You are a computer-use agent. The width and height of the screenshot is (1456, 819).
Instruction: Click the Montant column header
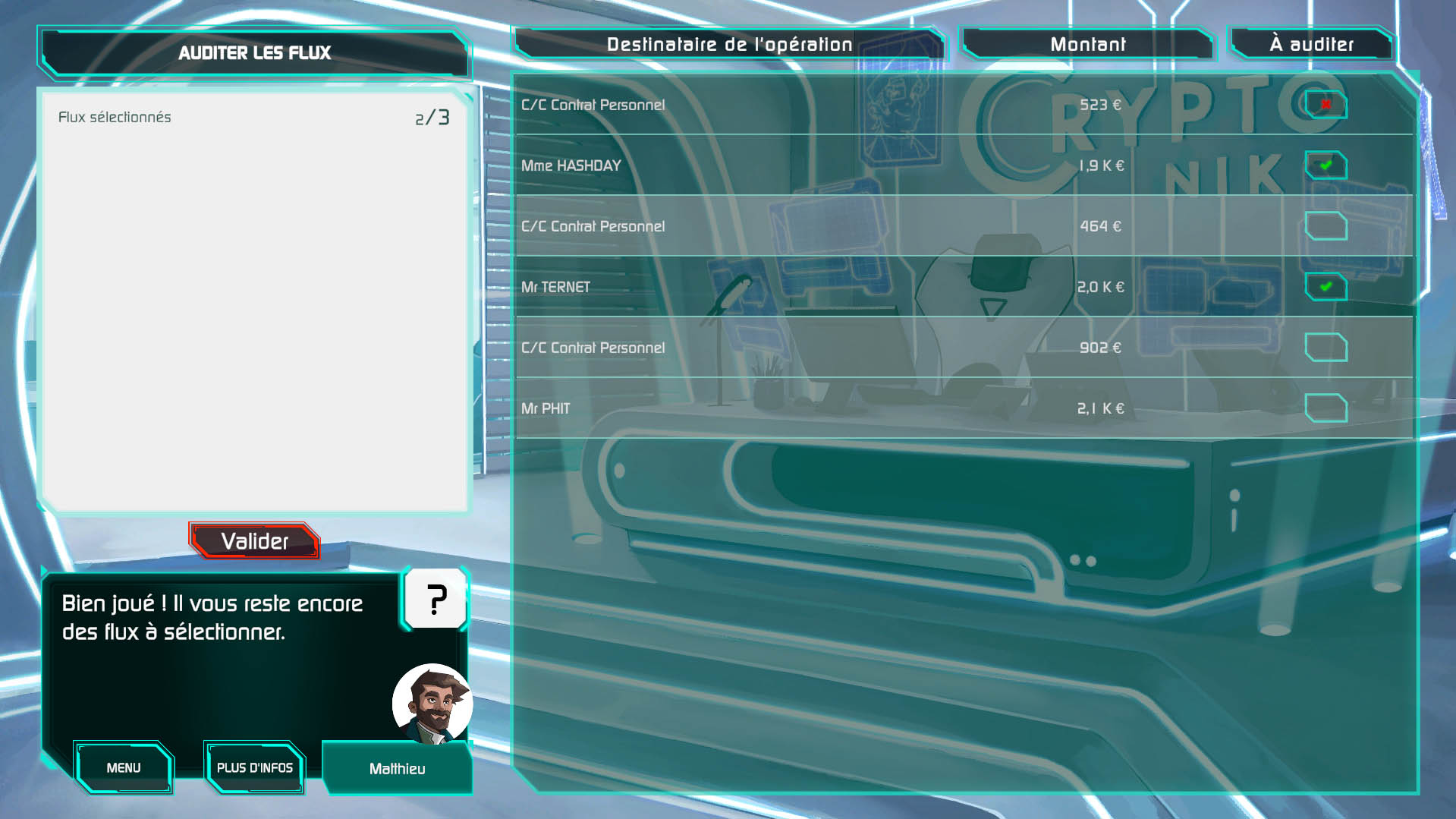click(x=1087, y=44)
